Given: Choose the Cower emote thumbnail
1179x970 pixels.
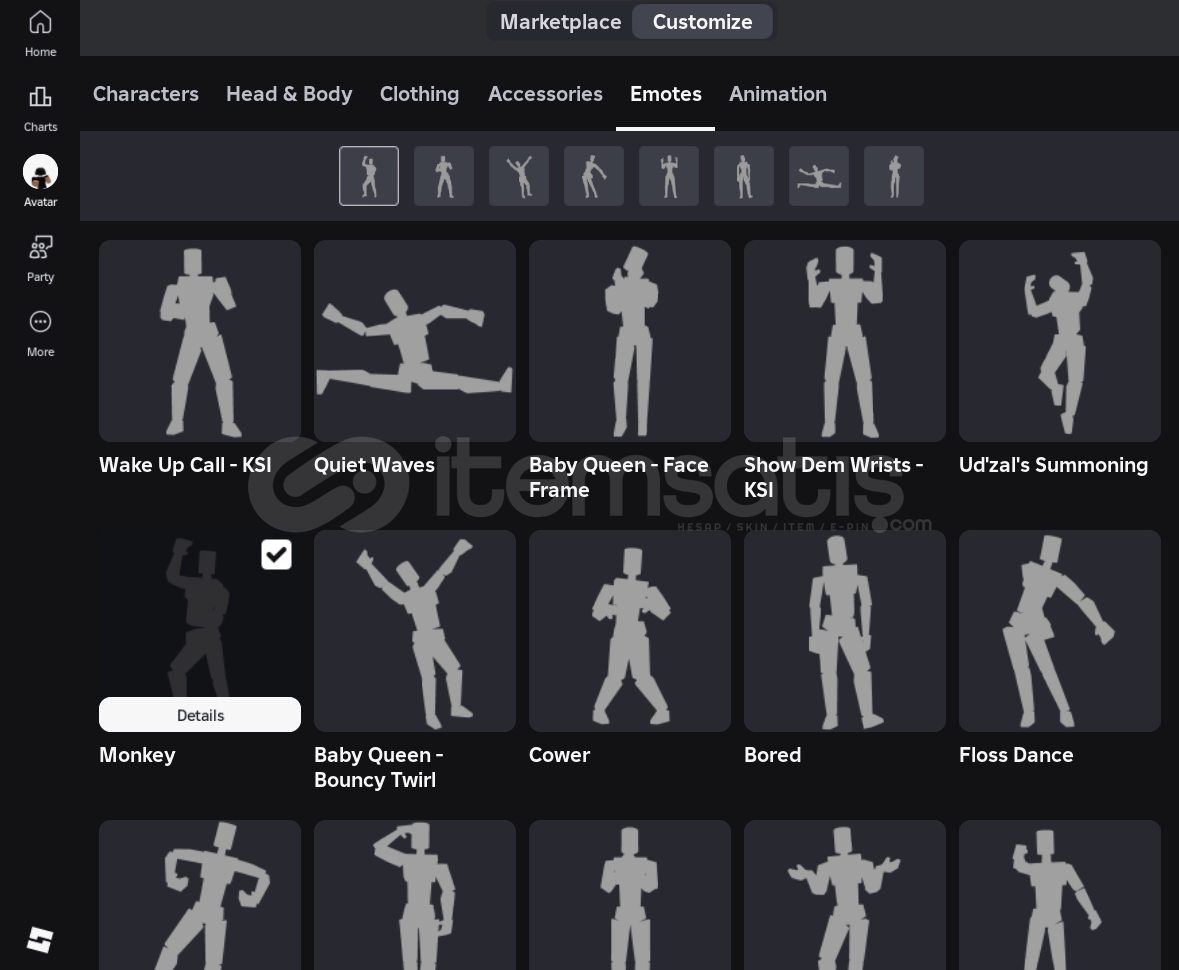Looking at the screenshot, I should 630,631.
